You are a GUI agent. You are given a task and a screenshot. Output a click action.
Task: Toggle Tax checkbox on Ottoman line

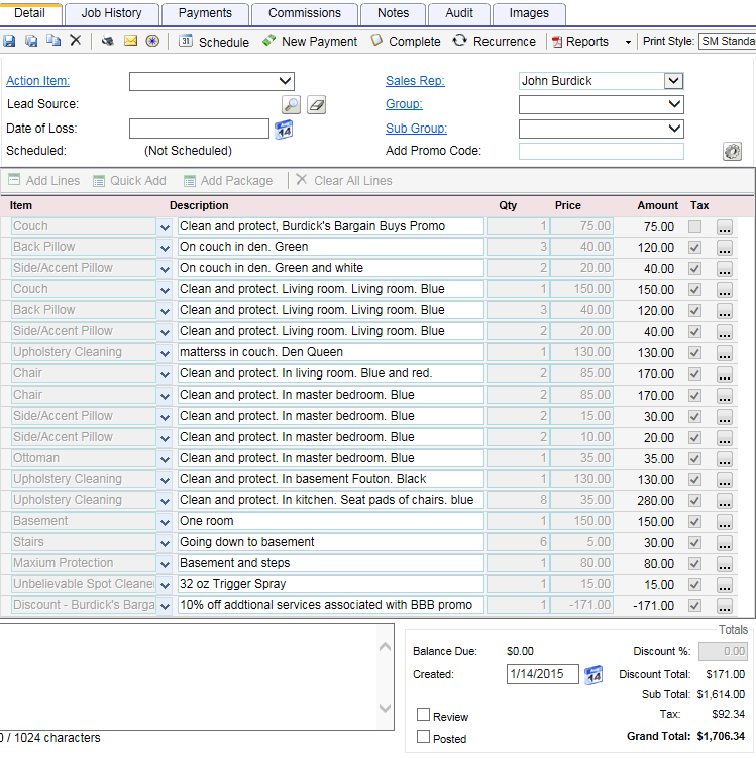[x=695, y=458]
